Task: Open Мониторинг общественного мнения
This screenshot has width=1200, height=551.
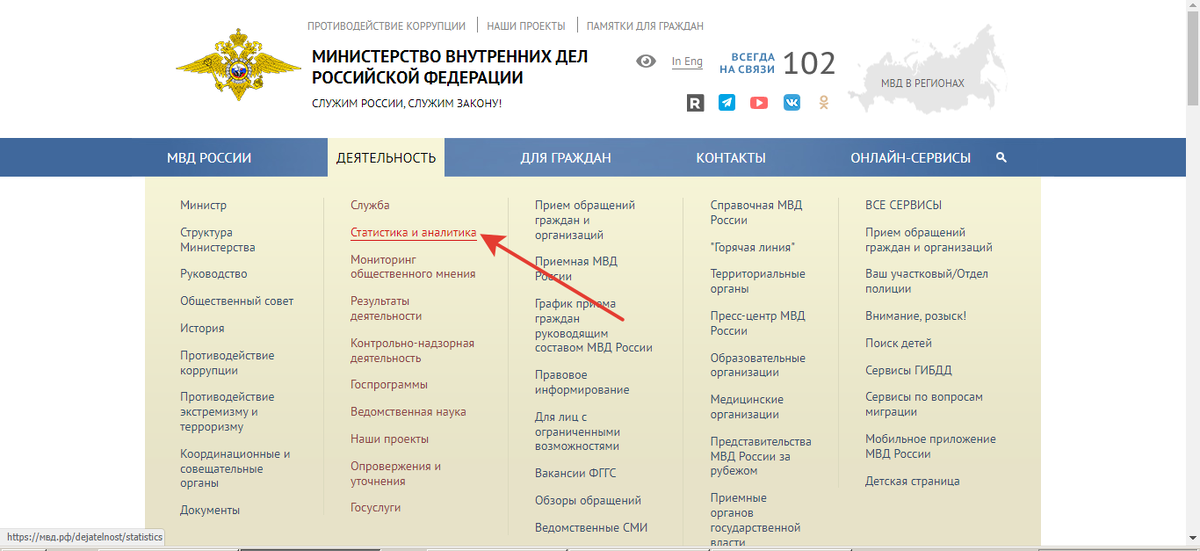Action: 413,266
